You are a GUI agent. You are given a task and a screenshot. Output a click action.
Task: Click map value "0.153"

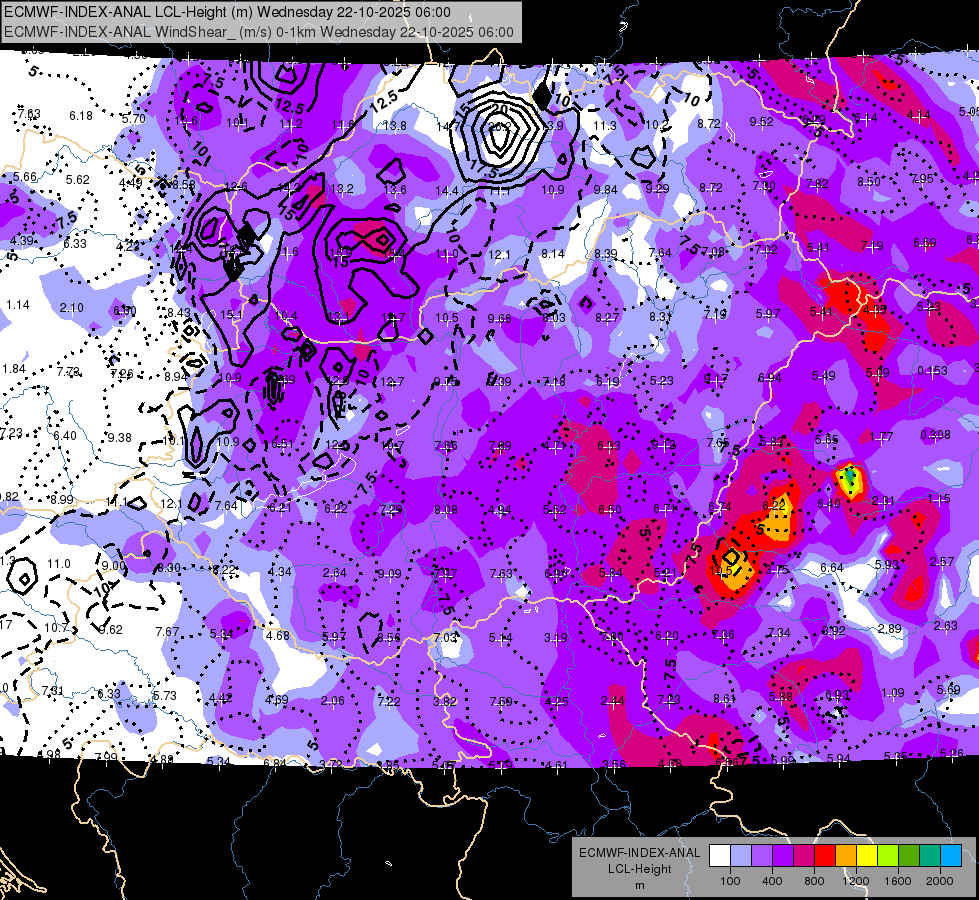pos(932,370)
